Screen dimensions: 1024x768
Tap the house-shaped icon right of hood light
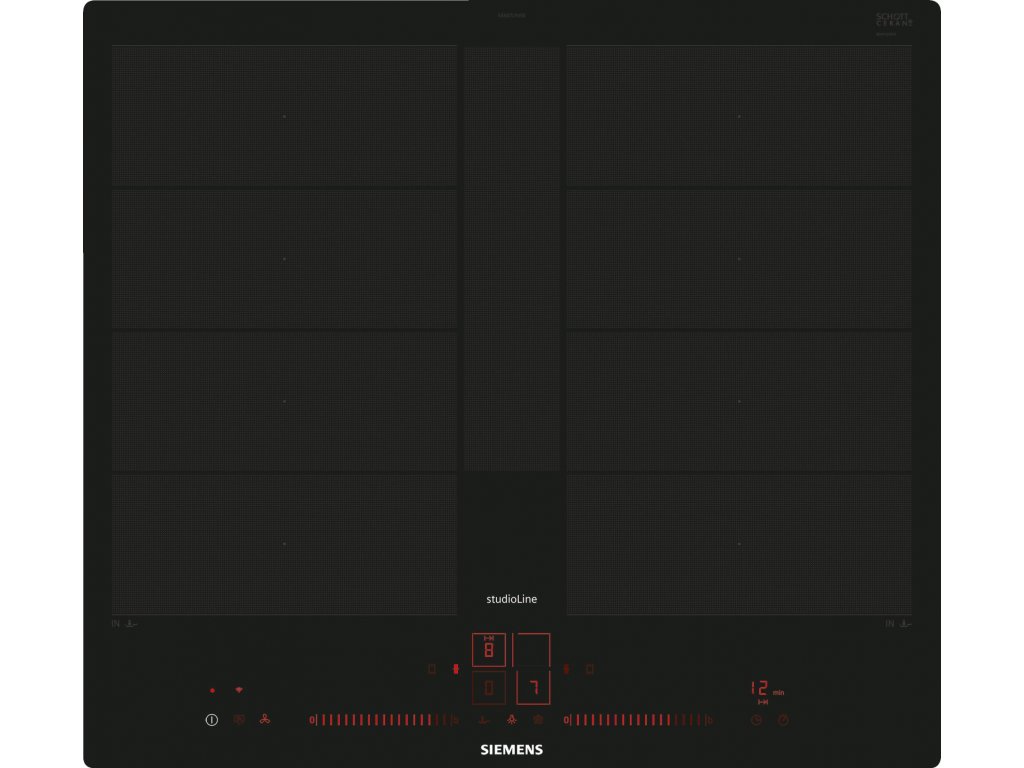[x=538, y=719]
